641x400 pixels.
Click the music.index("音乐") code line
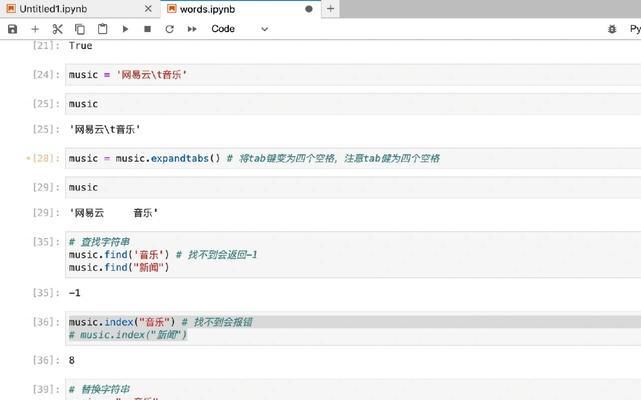point(122,322)
